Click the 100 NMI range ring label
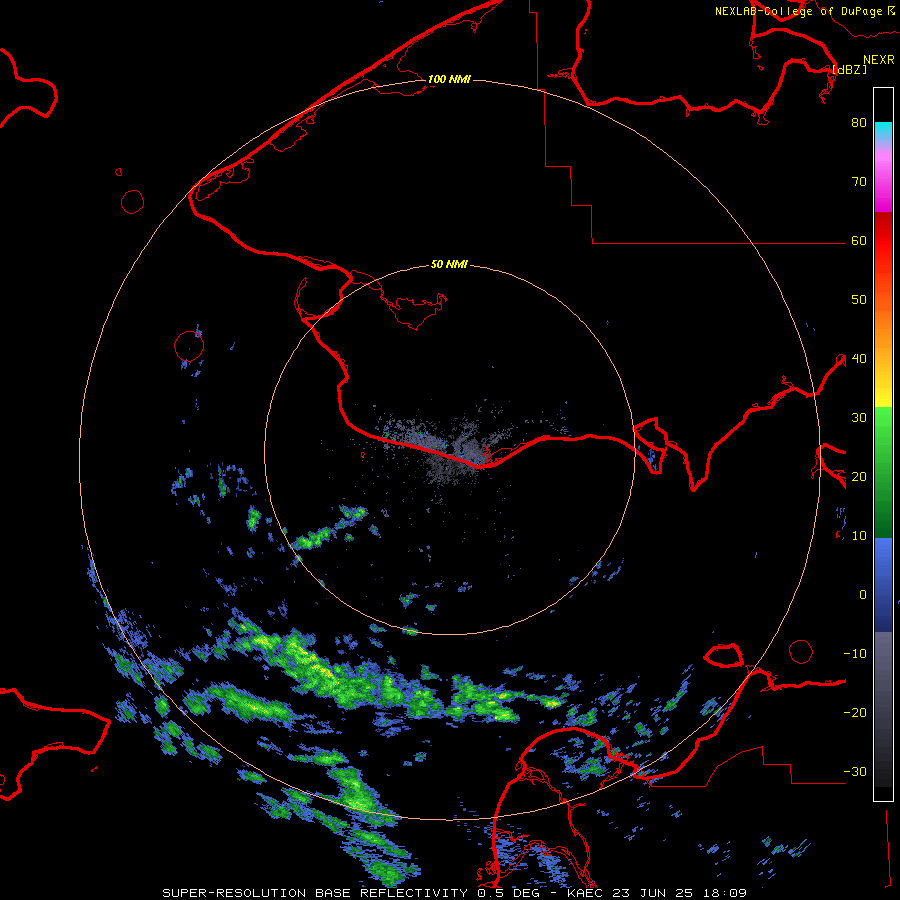 pos(449,79)
